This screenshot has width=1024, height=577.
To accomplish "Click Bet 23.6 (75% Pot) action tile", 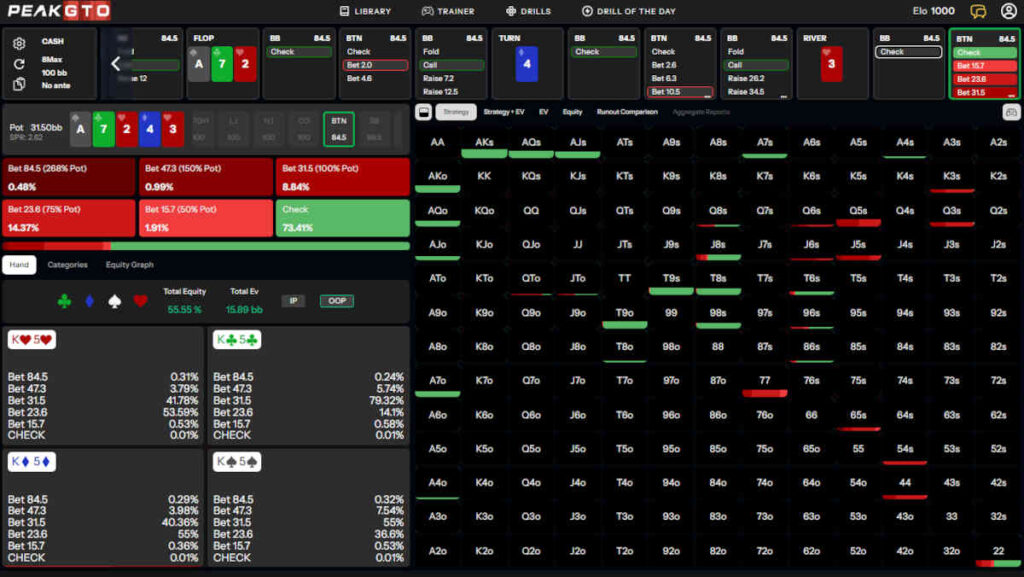I will pos(69,218).
